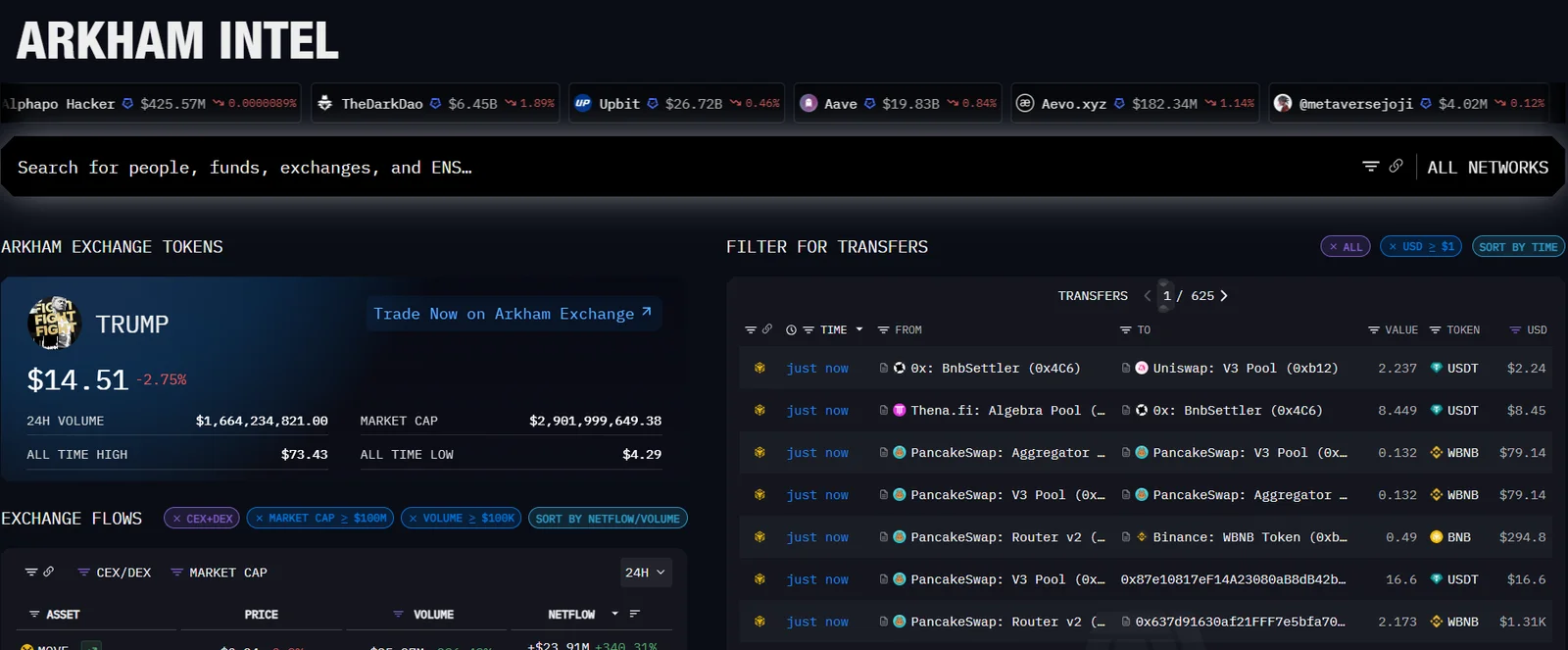Click the contract icon beside Uniswap: V3 Pool
The width and height of the screenshot is (1568, 650).
[1126, 368]
